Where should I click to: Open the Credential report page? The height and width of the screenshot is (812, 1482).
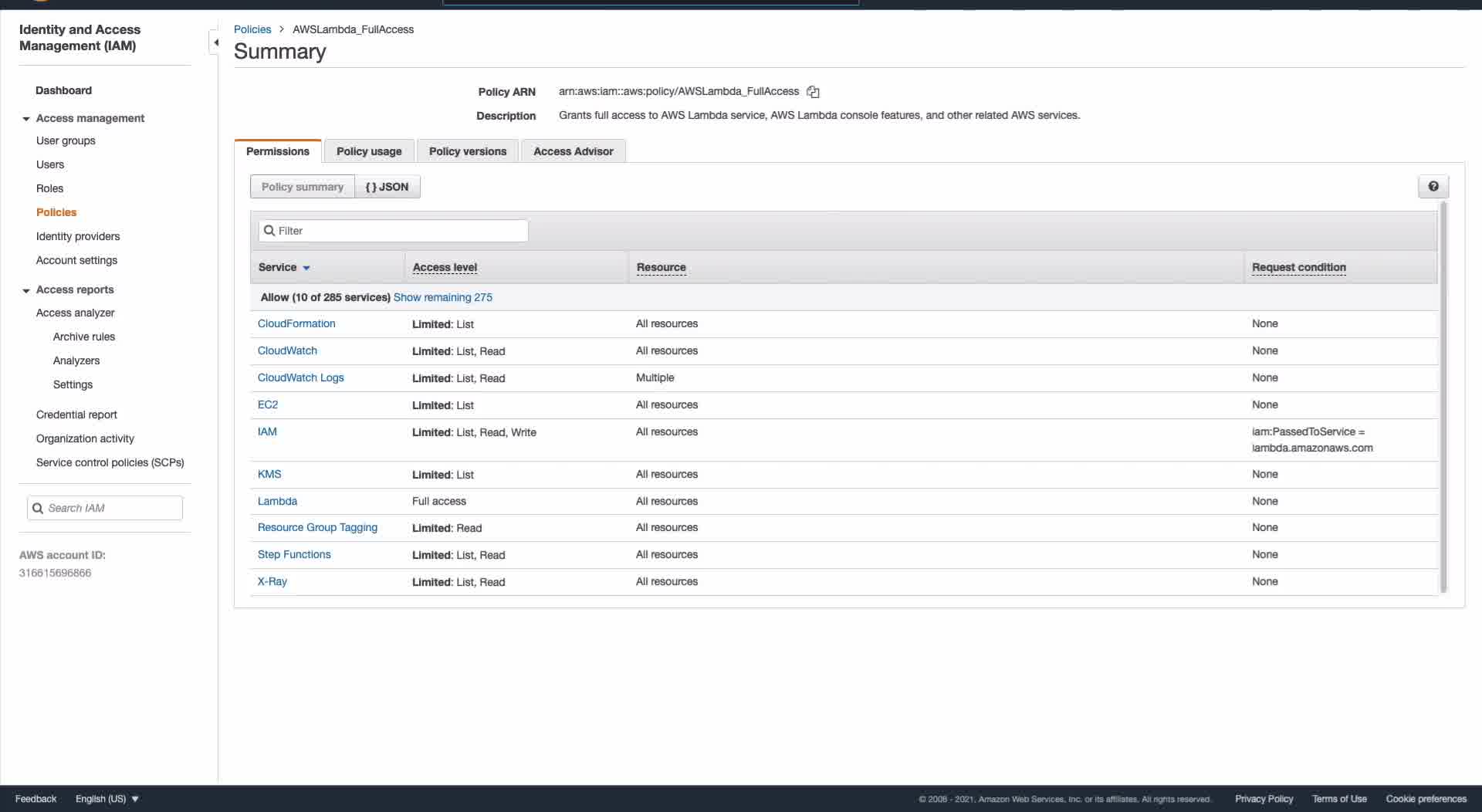click(76, 414)
